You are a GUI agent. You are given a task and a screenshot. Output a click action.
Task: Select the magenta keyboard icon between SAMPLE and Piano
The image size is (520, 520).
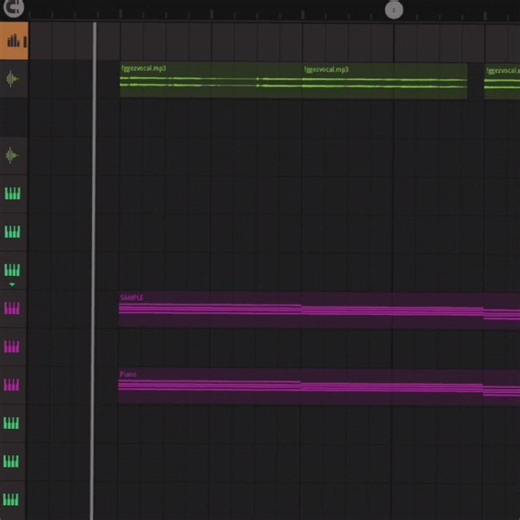[12, 347]
